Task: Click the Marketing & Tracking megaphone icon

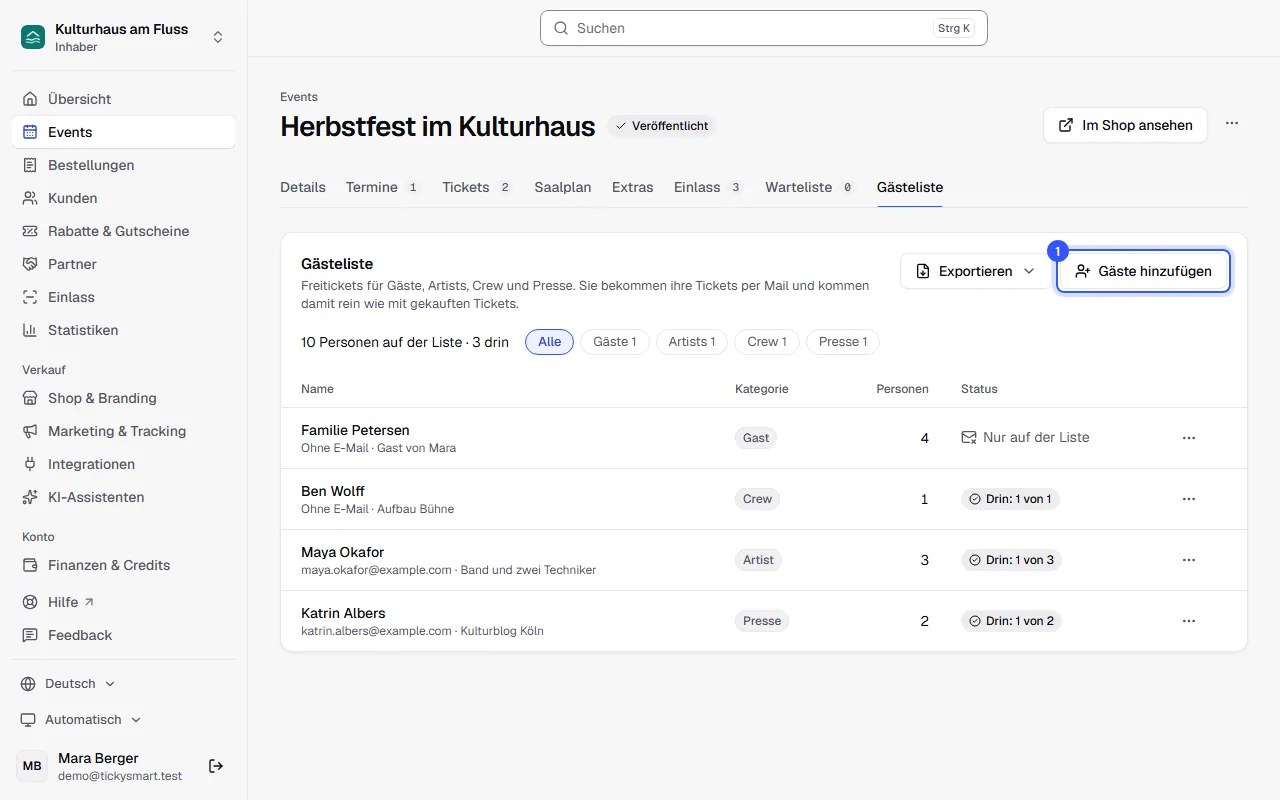Action: 30,431
